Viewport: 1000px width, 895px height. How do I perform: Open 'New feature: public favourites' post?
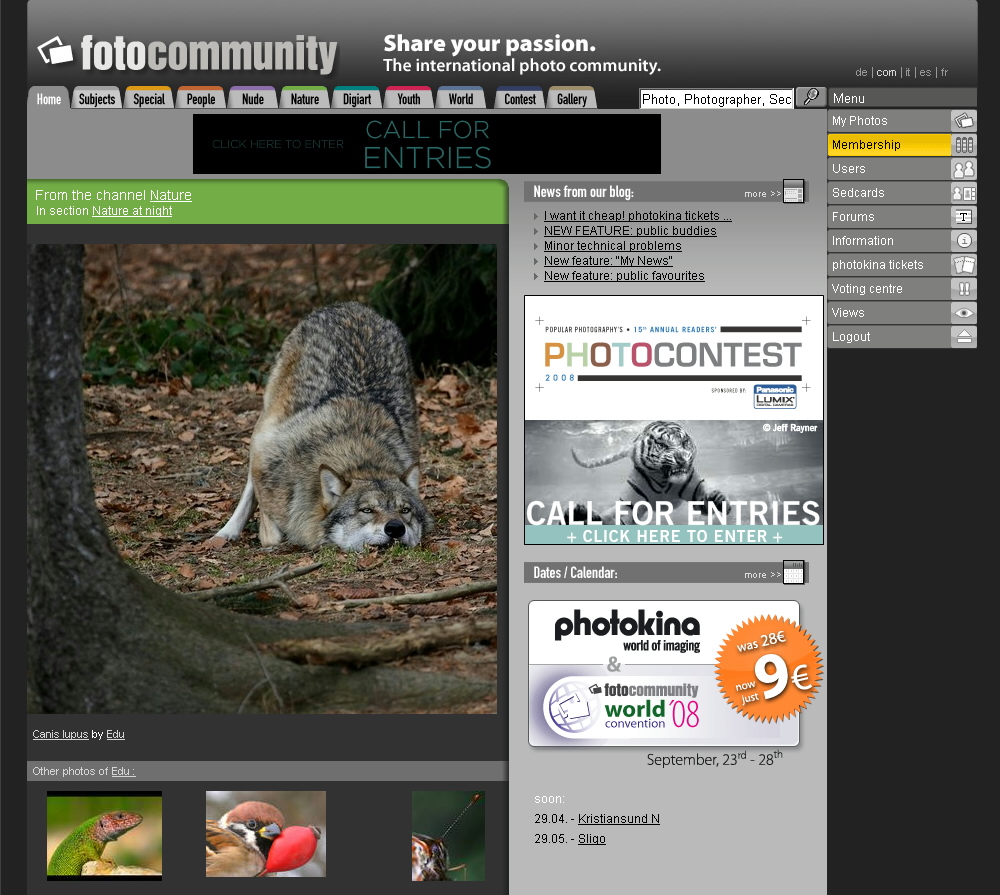click(624, 276)
